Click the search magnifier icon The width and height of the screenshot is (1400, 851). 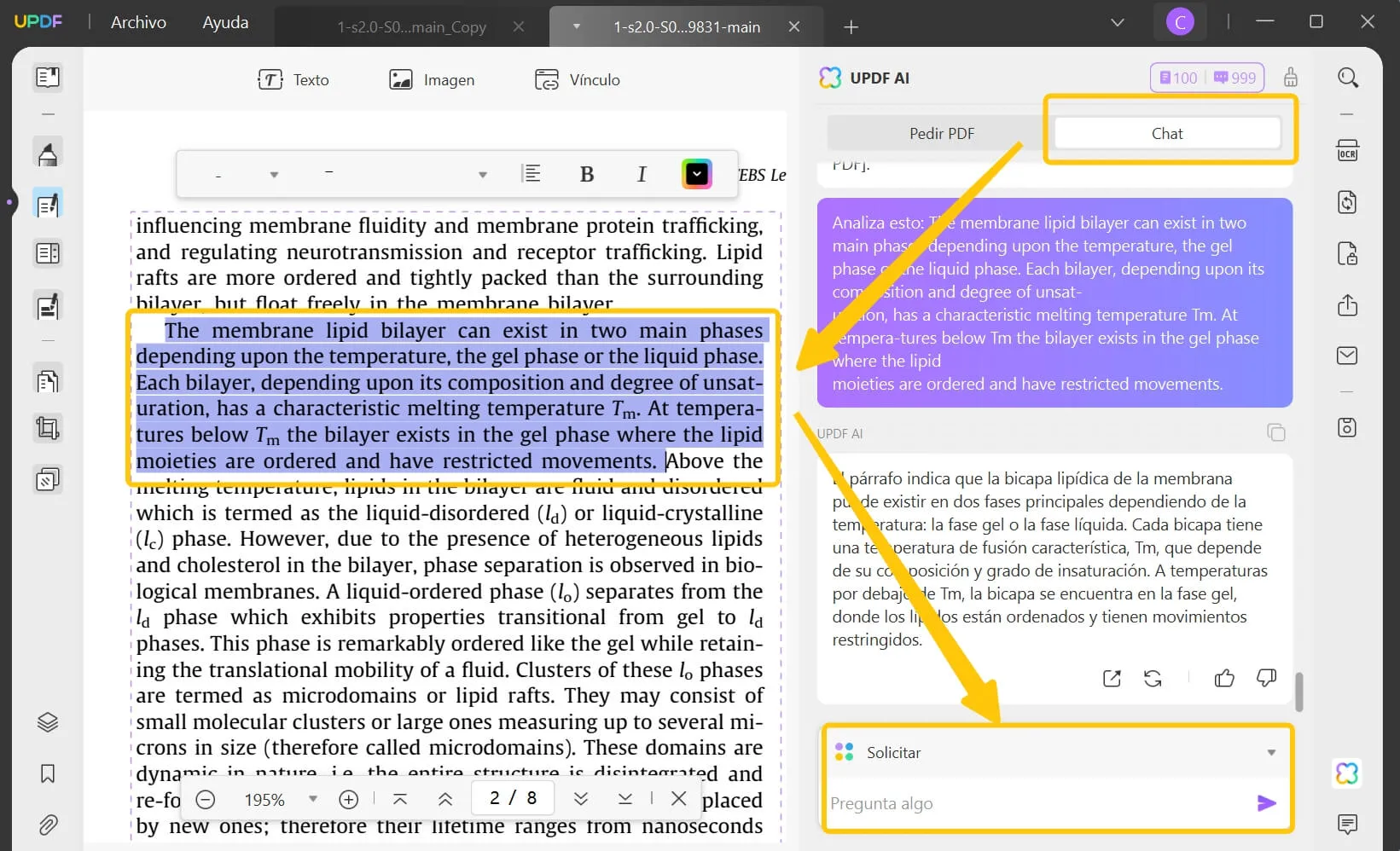coord(1348,78)
